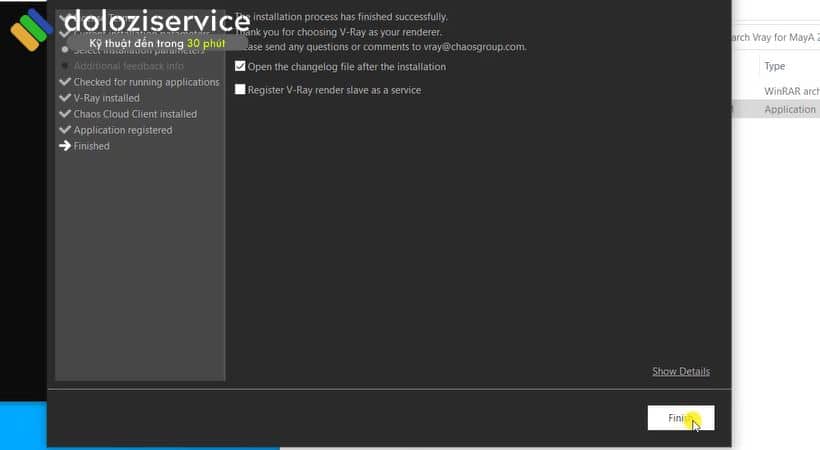Click checkmark next to Application registered
Viewport: 820px width, 450px height.
(65, 130)
